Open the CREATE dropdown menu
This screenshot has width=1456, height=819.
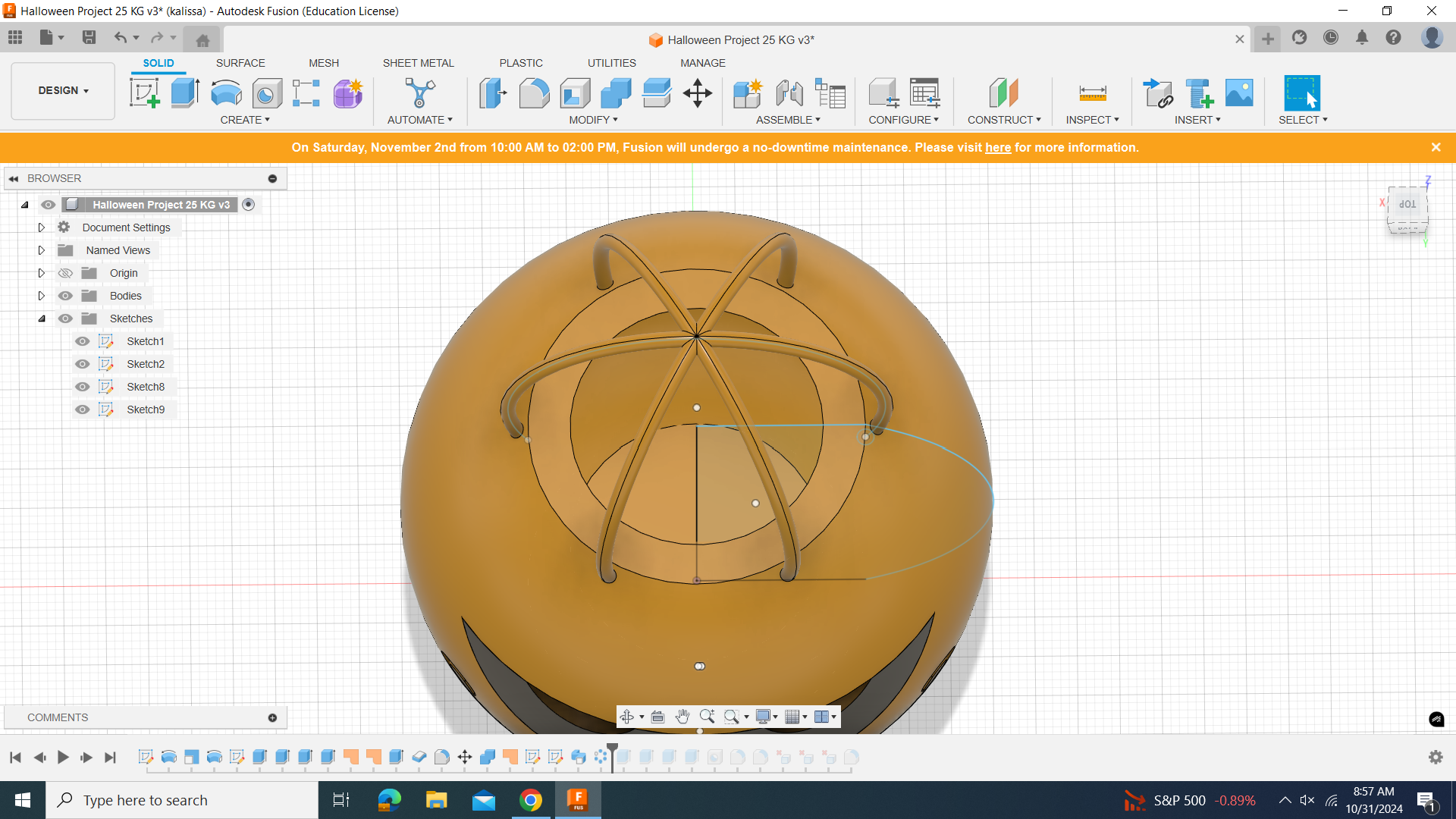[x=245, y=120]
